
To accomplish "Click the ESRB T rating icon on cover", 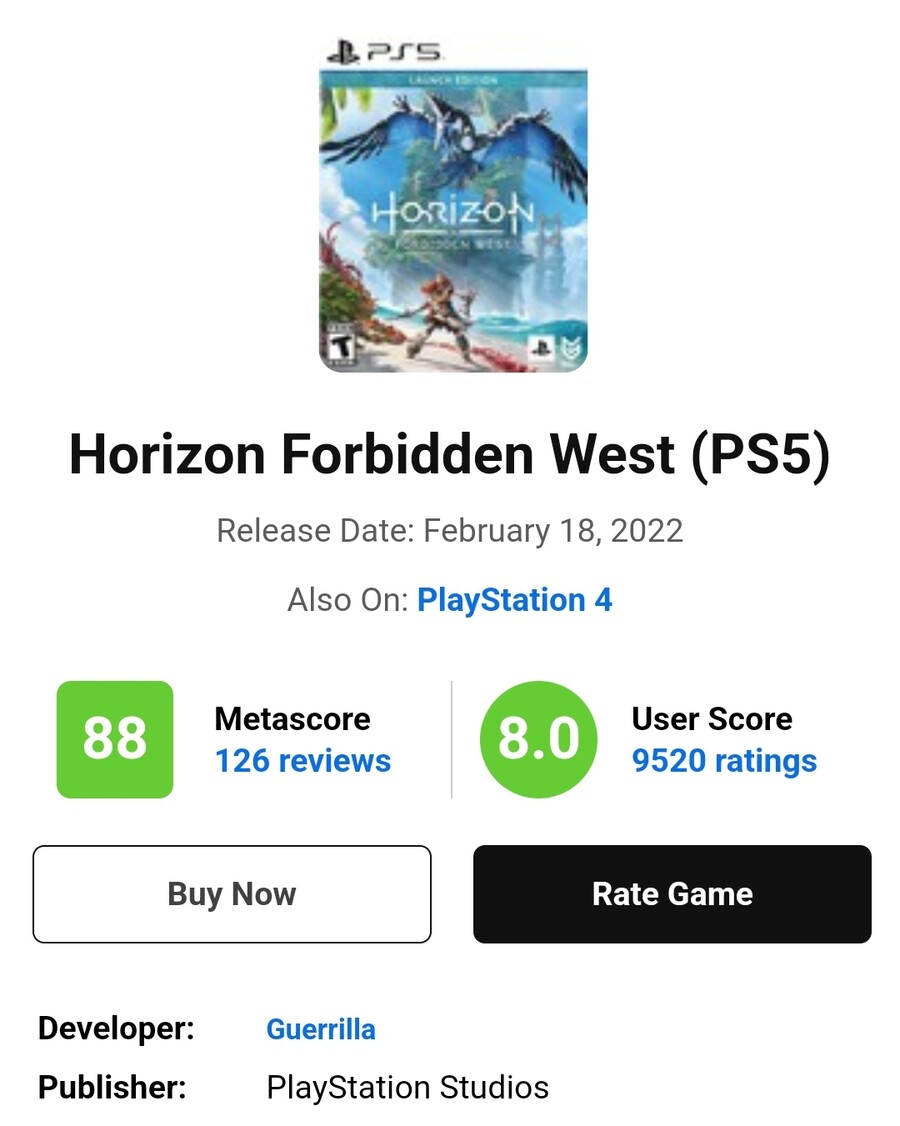I will [x=342, y=345].
